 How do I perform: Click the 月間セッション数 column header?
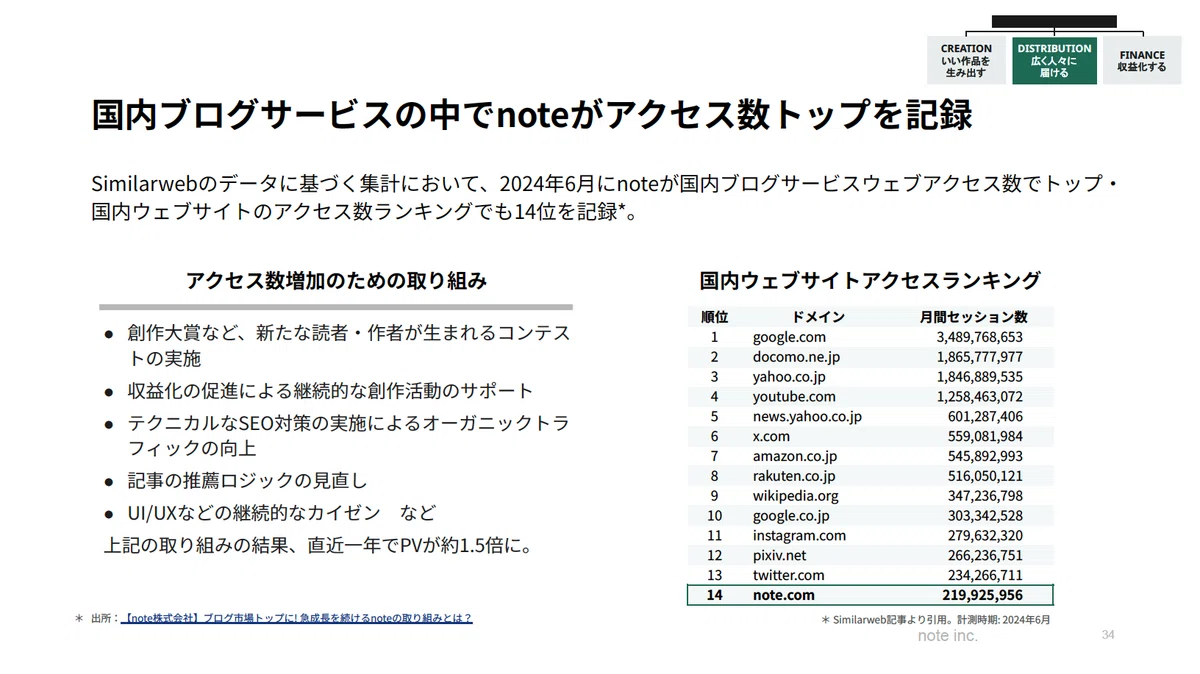coord(973,316)
